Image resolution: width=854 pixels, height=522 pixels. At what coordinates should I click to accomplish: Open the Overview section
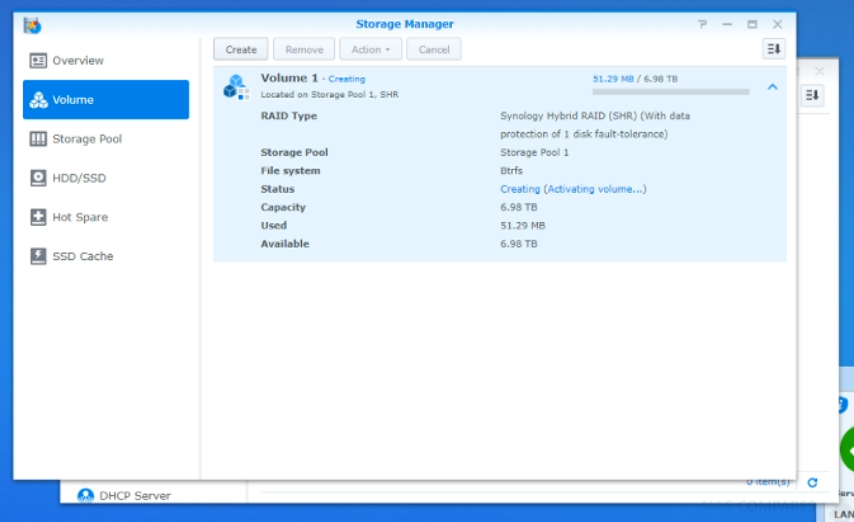[106, 60]
